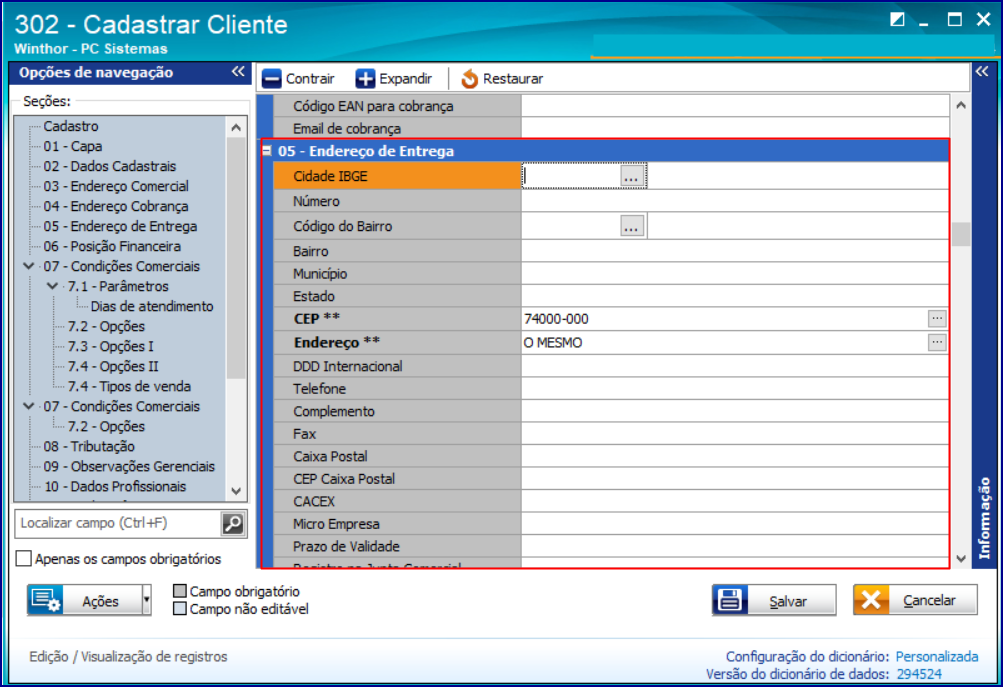The image size is (1003, 687).
Task: Collapse the 05 - Endereço de Entrega section
Action: (x=267, y=151)
